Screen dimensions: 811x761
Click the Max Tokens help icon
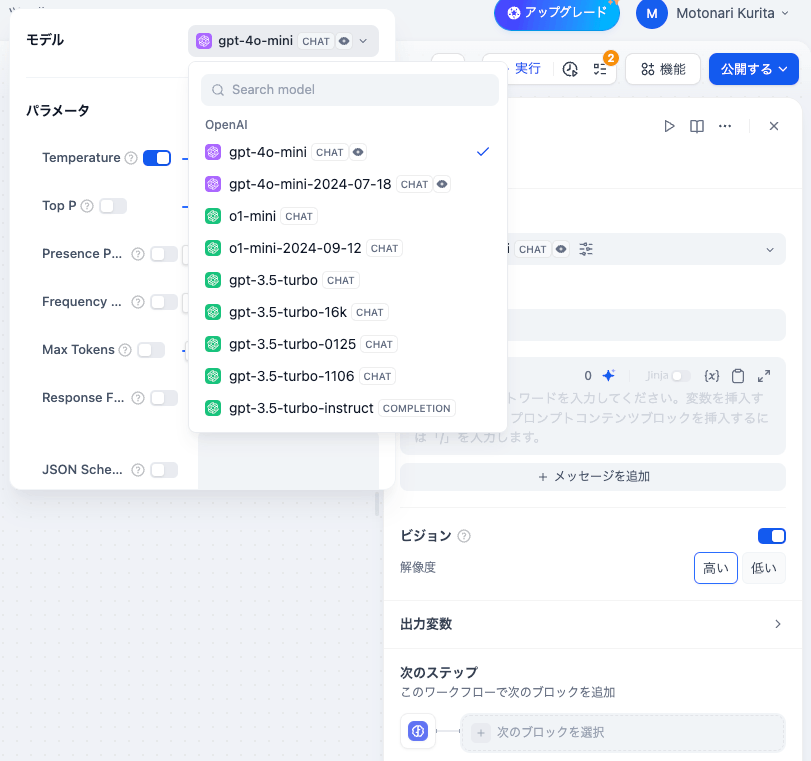[x=125, y=350]
